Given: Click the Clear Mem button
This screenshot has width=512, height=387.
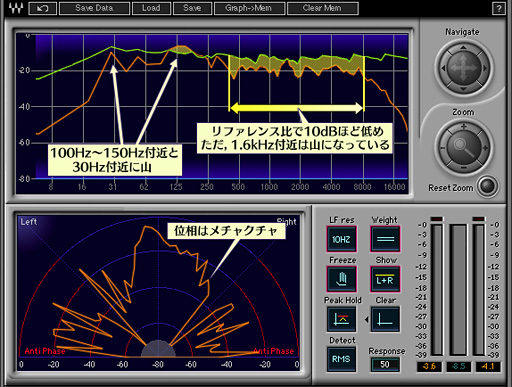Looking at the screenshot, I should [x=322, y=8].
